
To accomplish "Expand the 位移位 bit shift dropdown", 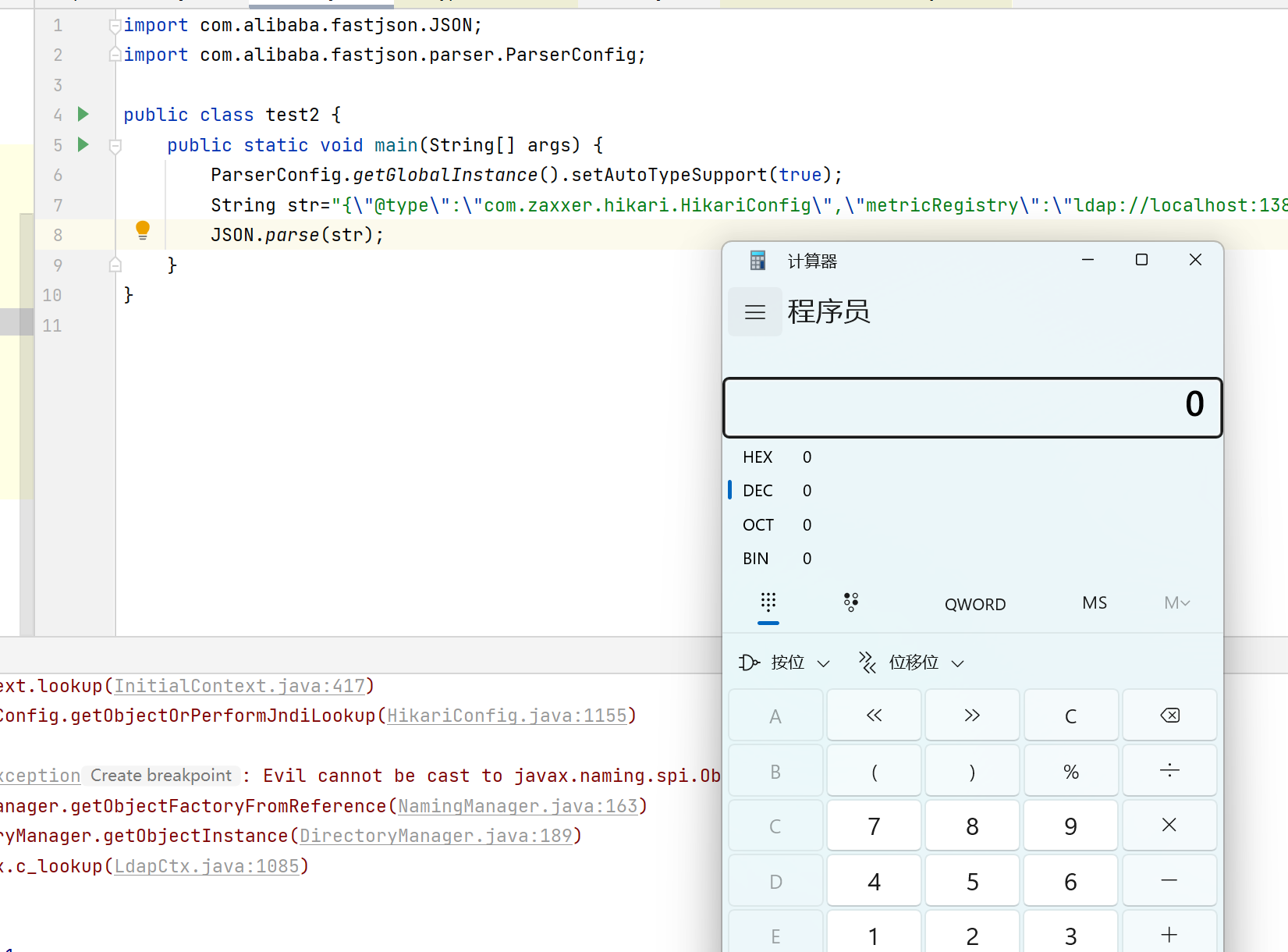I will [x=912, y=662].
